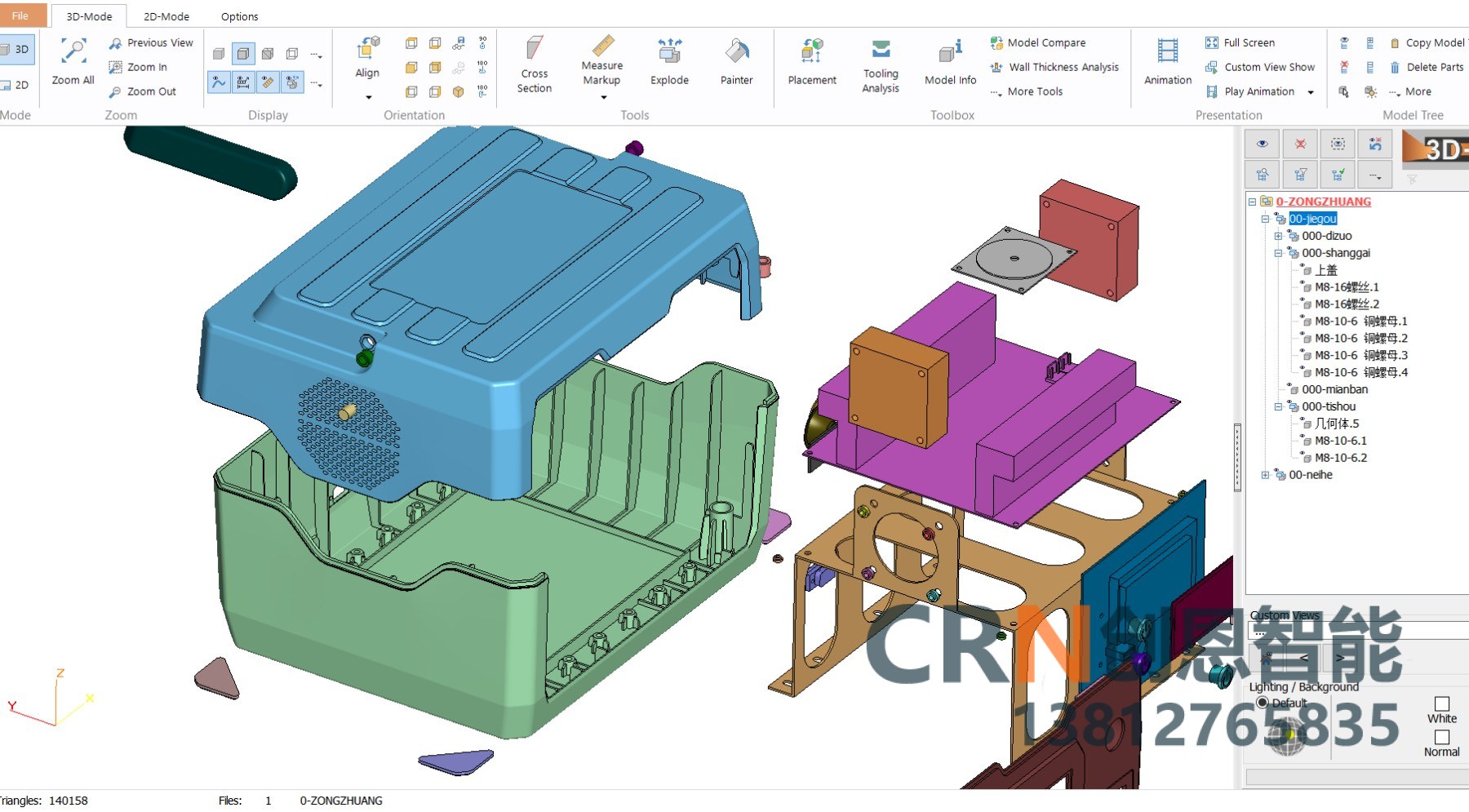1469x812 pixels.
Task: Toggle the curves display button in Display group
Action: (x=219, y=82)
